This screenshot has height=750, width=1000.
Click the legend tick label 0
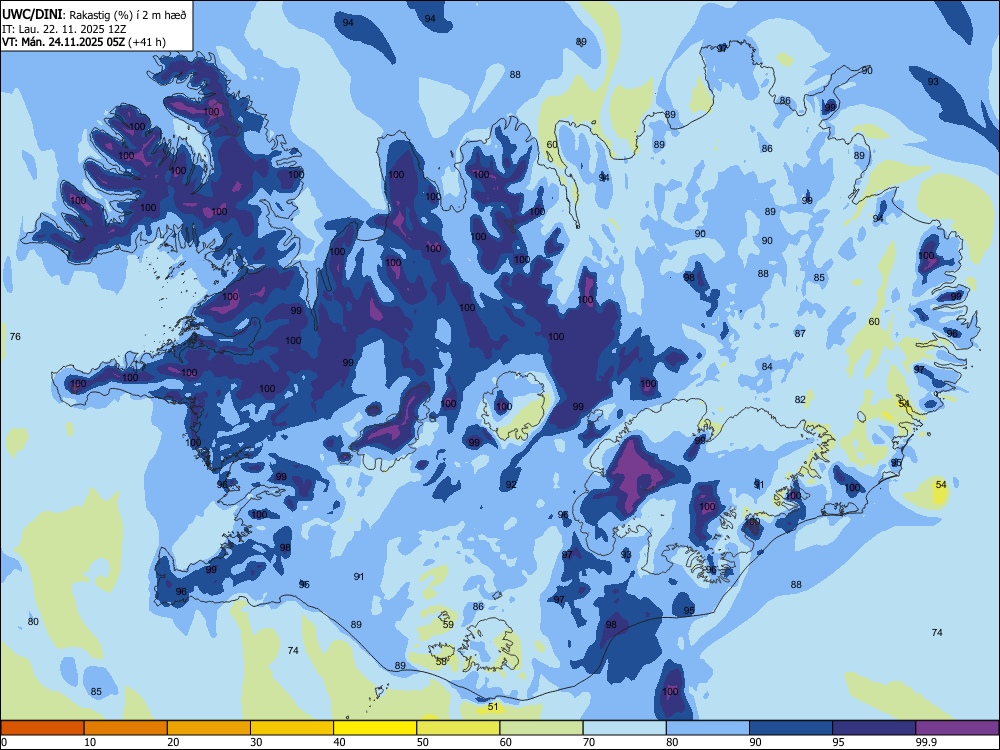point(4,742)
